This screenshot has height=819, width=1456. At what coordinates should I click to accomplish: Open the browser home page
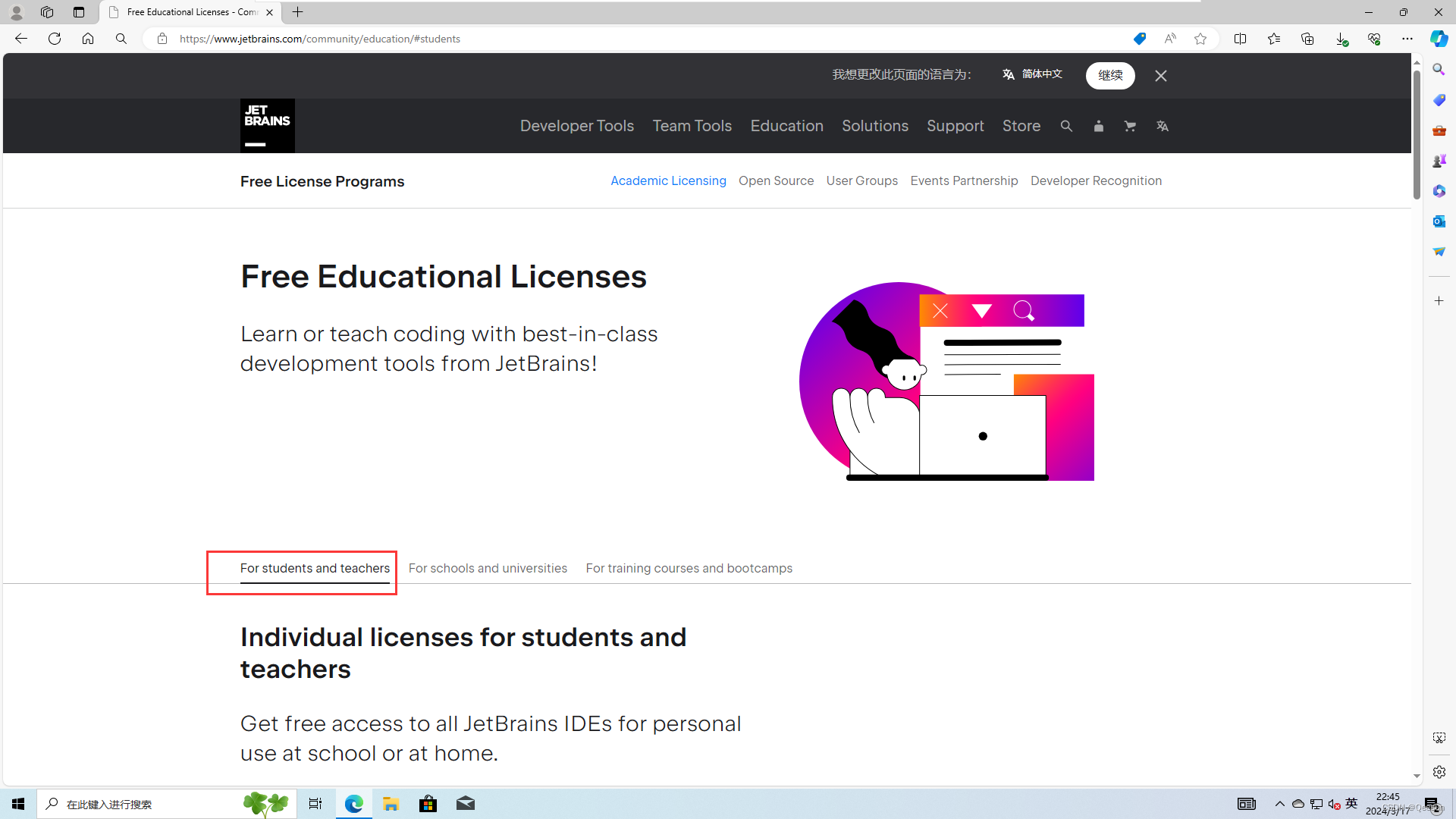(x=88, y=39)
